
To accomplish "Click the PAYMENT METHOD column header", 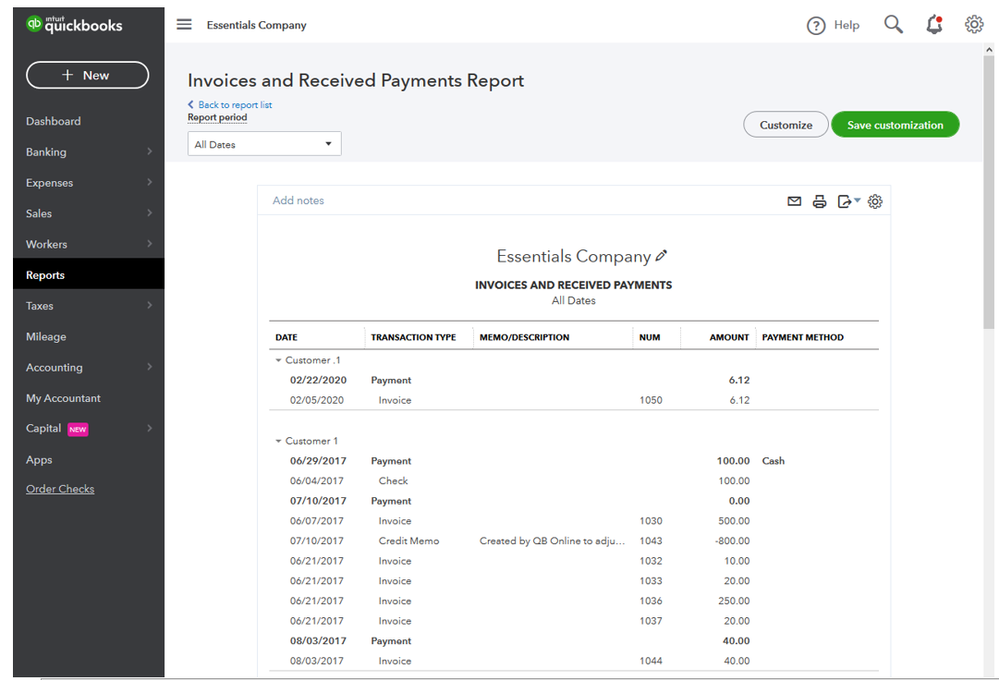I will pyautogui.click(x=802, y=337).
